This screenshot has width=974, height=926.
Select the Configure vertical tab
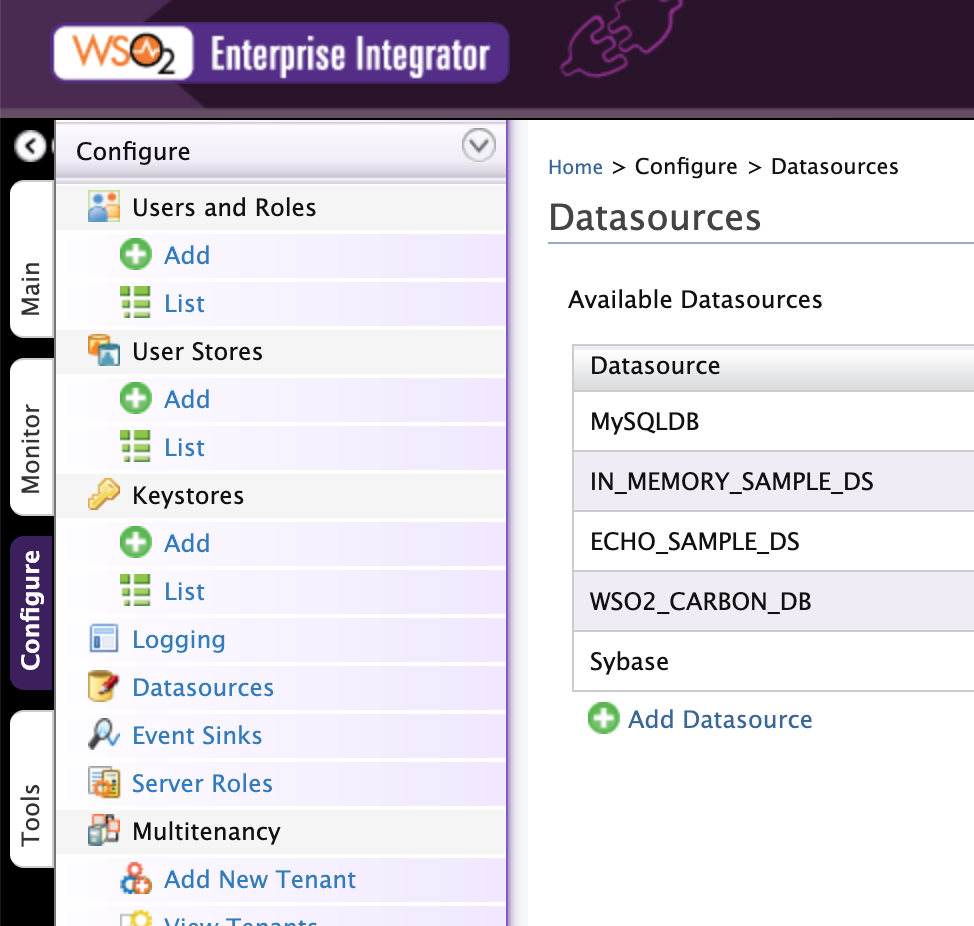click(x=31, y=612)
